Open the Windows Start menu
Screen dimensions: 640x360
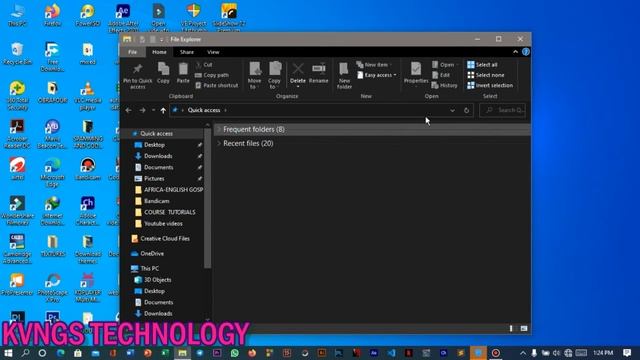click(x=8, y=353)
